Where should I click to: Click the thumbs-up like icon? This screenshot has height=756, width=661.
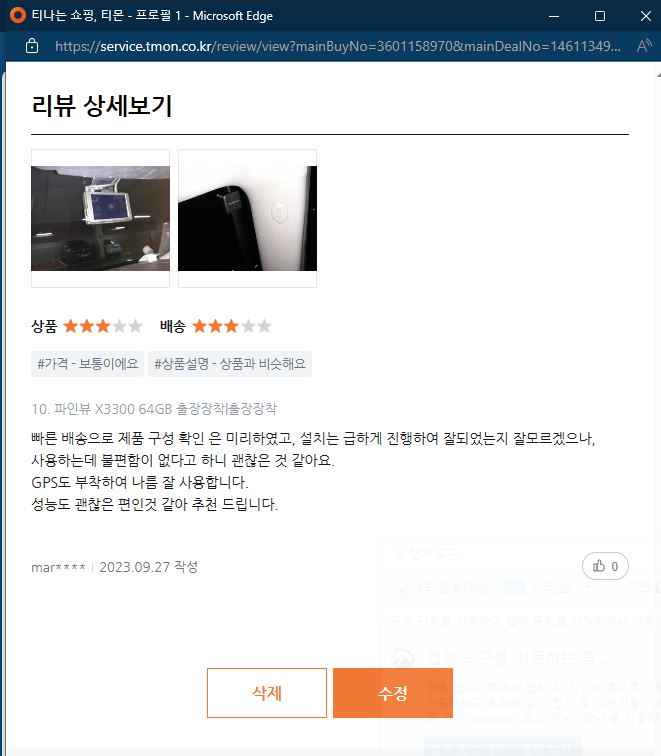pyautogui.click(x=599, y=566)
